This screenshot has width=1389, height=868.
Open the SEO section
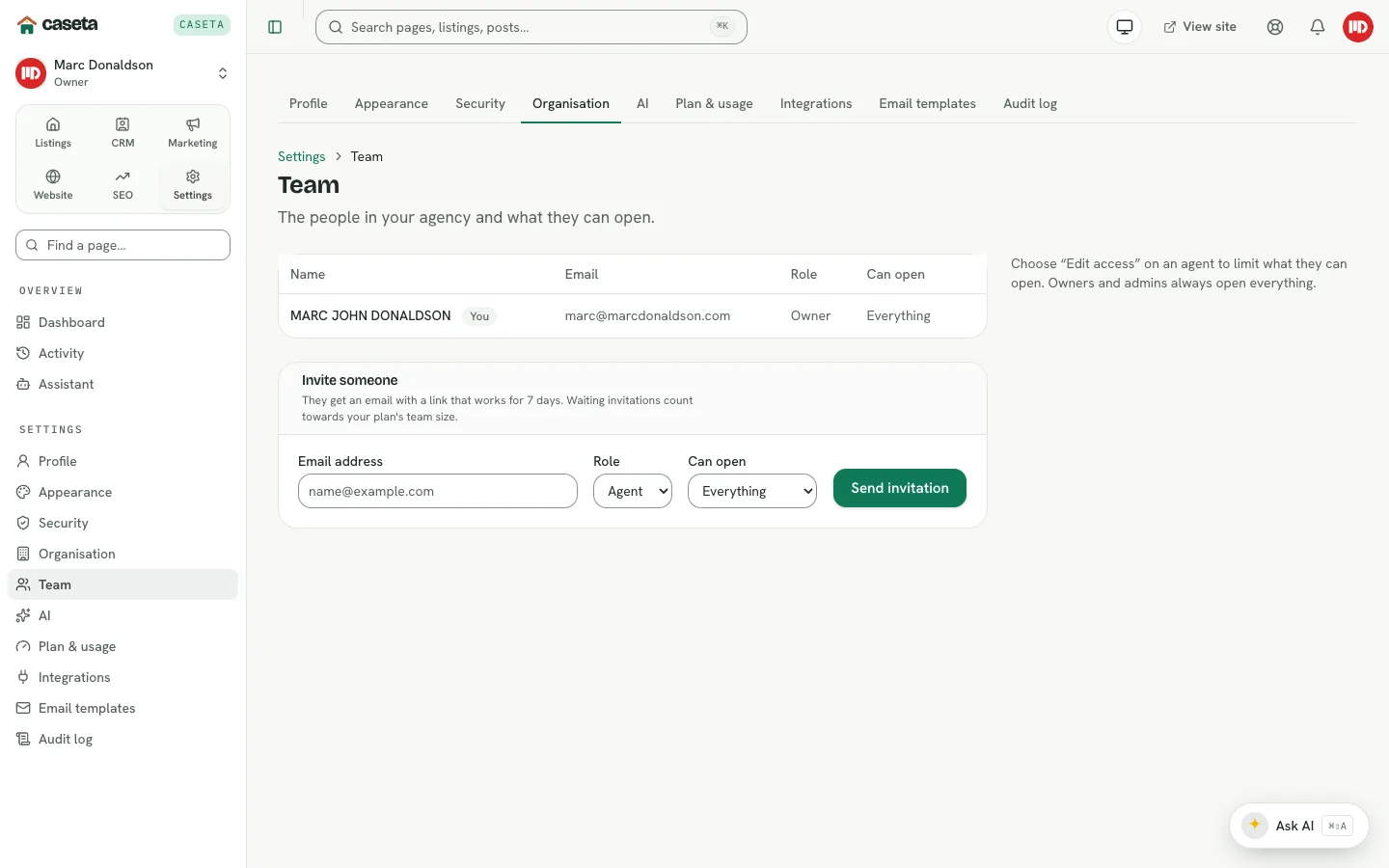point(123,185)
